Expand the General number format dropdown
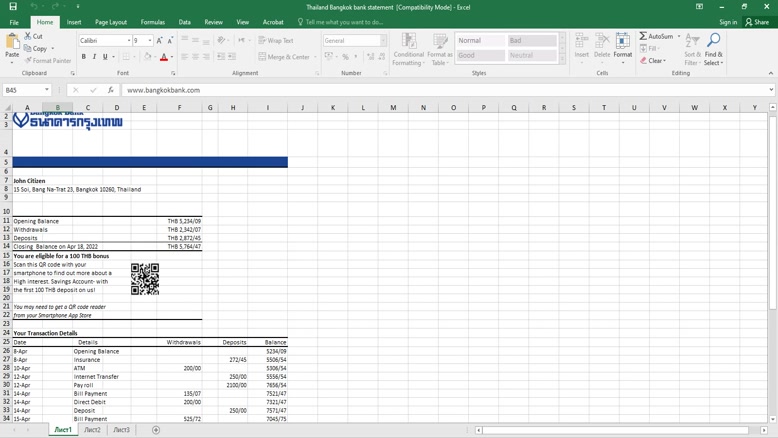Image resolution: width=778 pixels, height=438 pixels. point(383,41)
